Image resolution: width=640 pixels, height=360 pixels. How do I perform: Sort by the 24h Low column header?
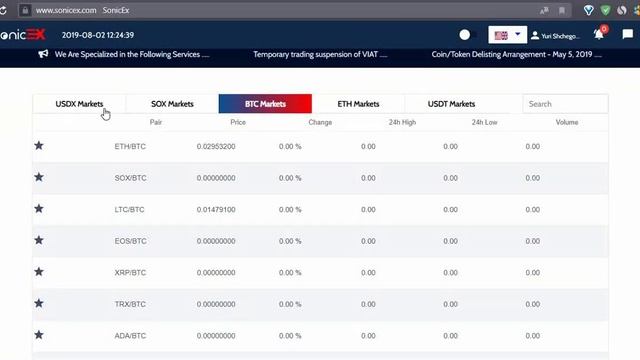(x=484, y=122)
